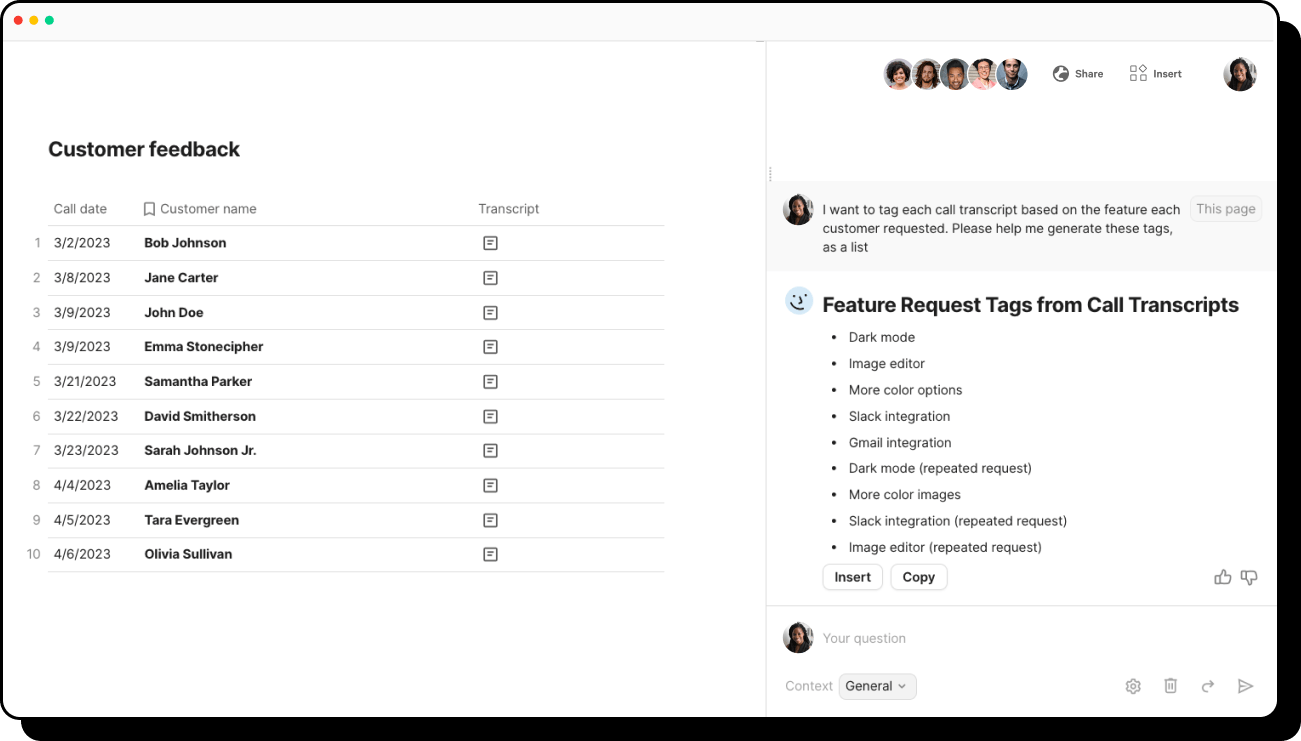Click the thumbs down feedback icon

(1249, 577)
